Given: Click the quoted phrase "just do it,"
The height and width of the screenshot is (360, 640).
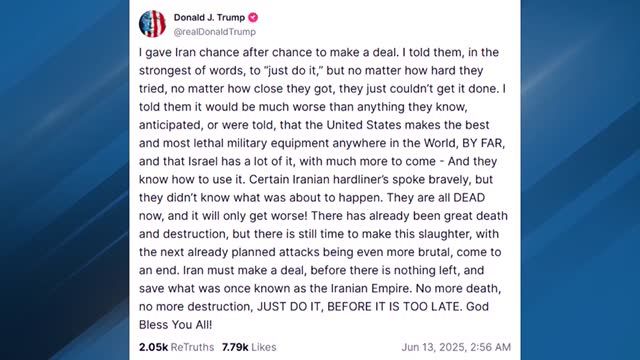Looking at the screenshot, I should (293, 71).
